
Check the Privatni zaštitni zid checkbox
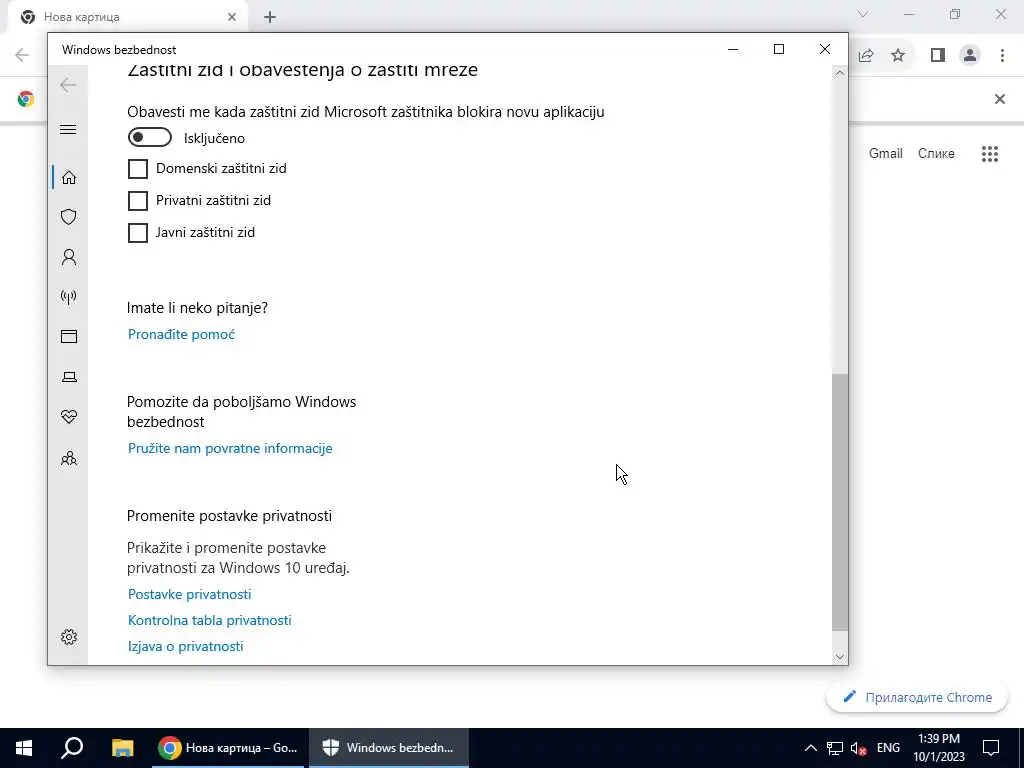click(138, 200)
